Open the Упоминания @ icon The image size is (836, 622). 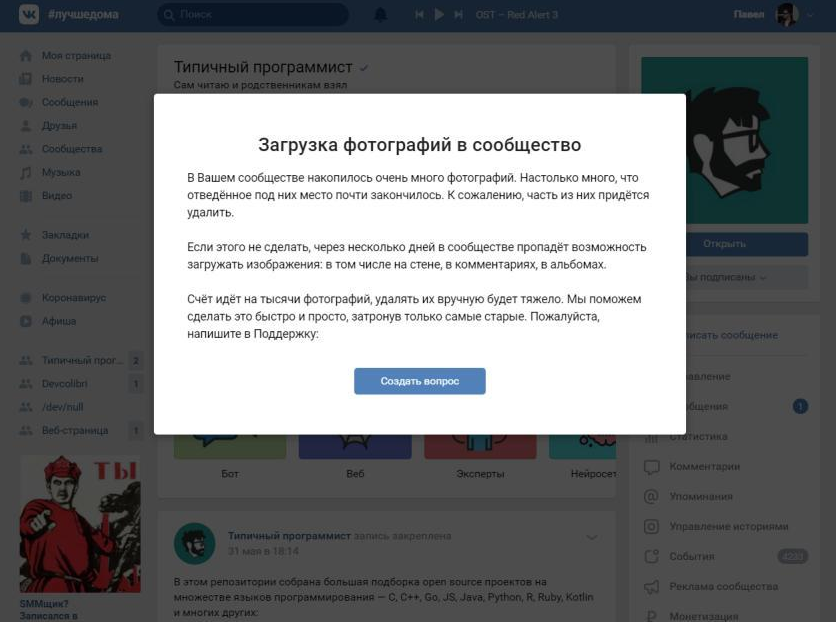point(652,497)
